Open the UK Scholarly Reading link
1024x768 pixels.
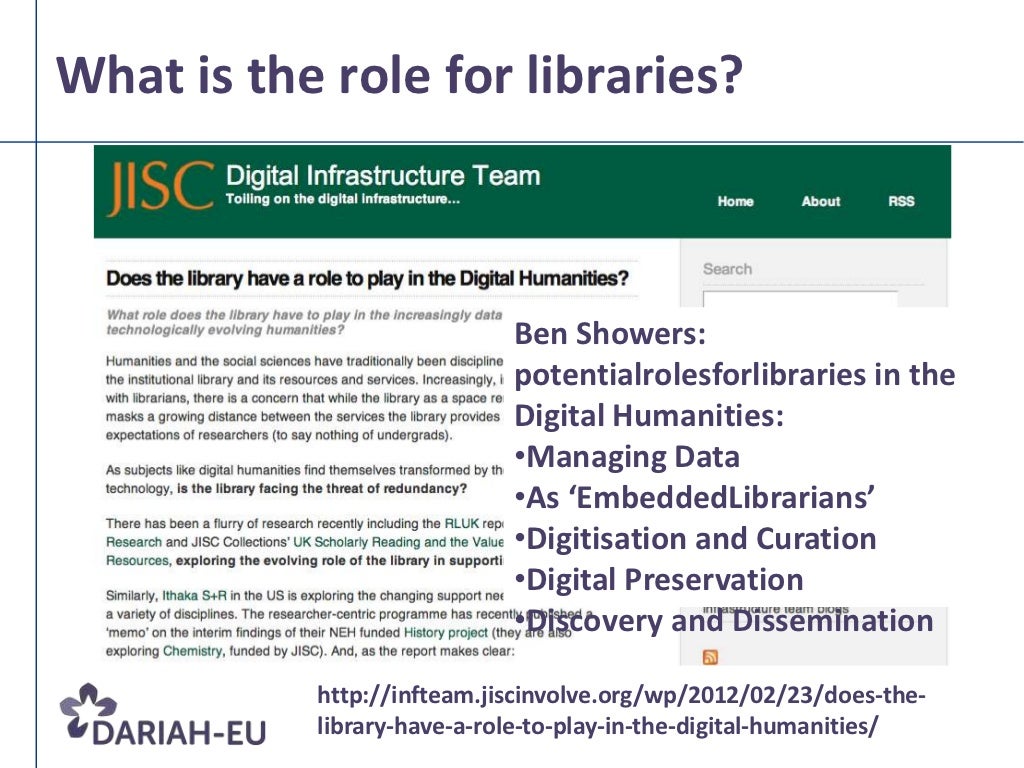click(x=398, y=542)
